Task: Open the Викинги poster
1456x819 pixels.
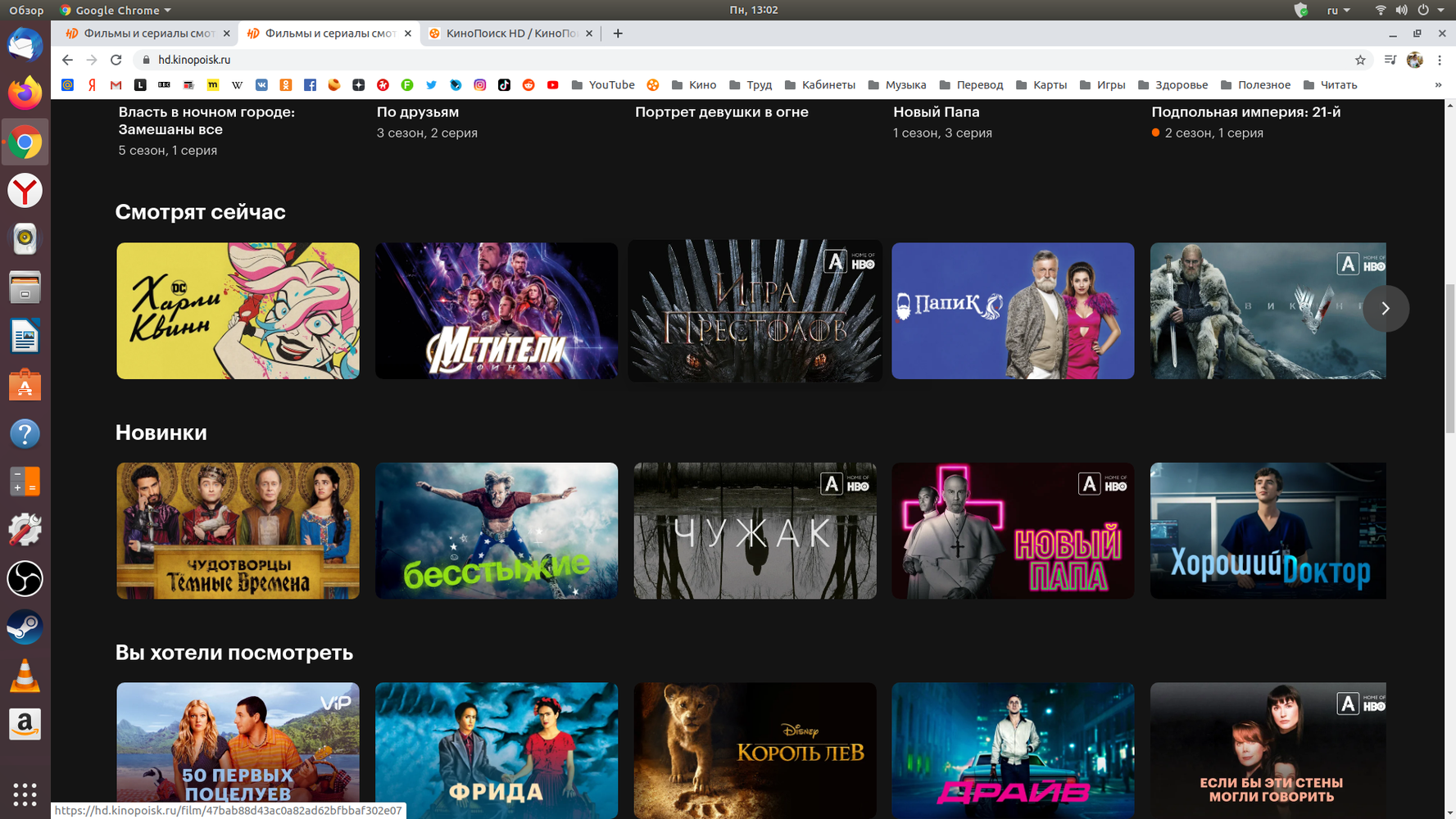Action: pos(1268,310)
